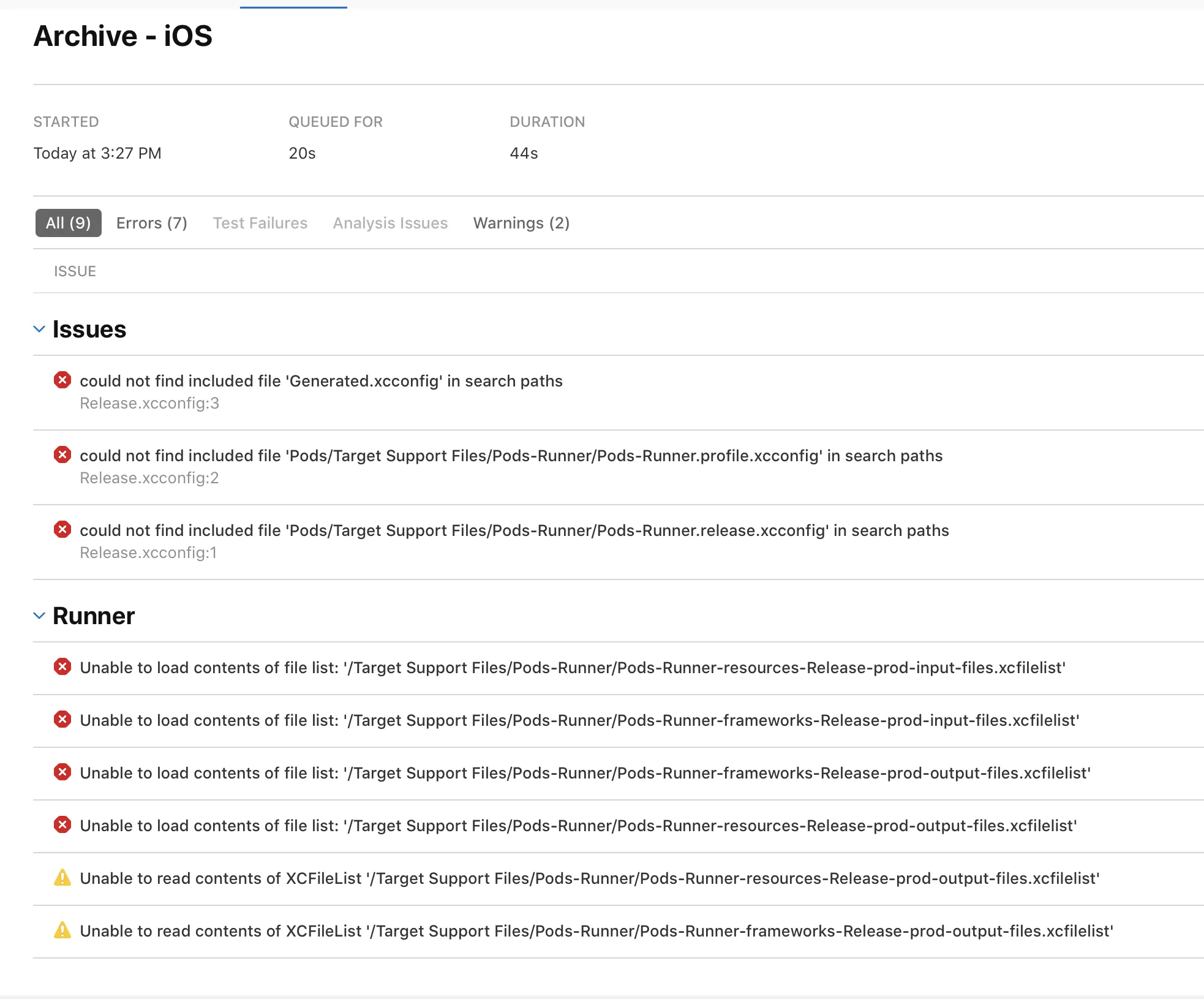Switch to the Errors (7) tab
The image size is (1204, 999).
(x=151, y=223)
